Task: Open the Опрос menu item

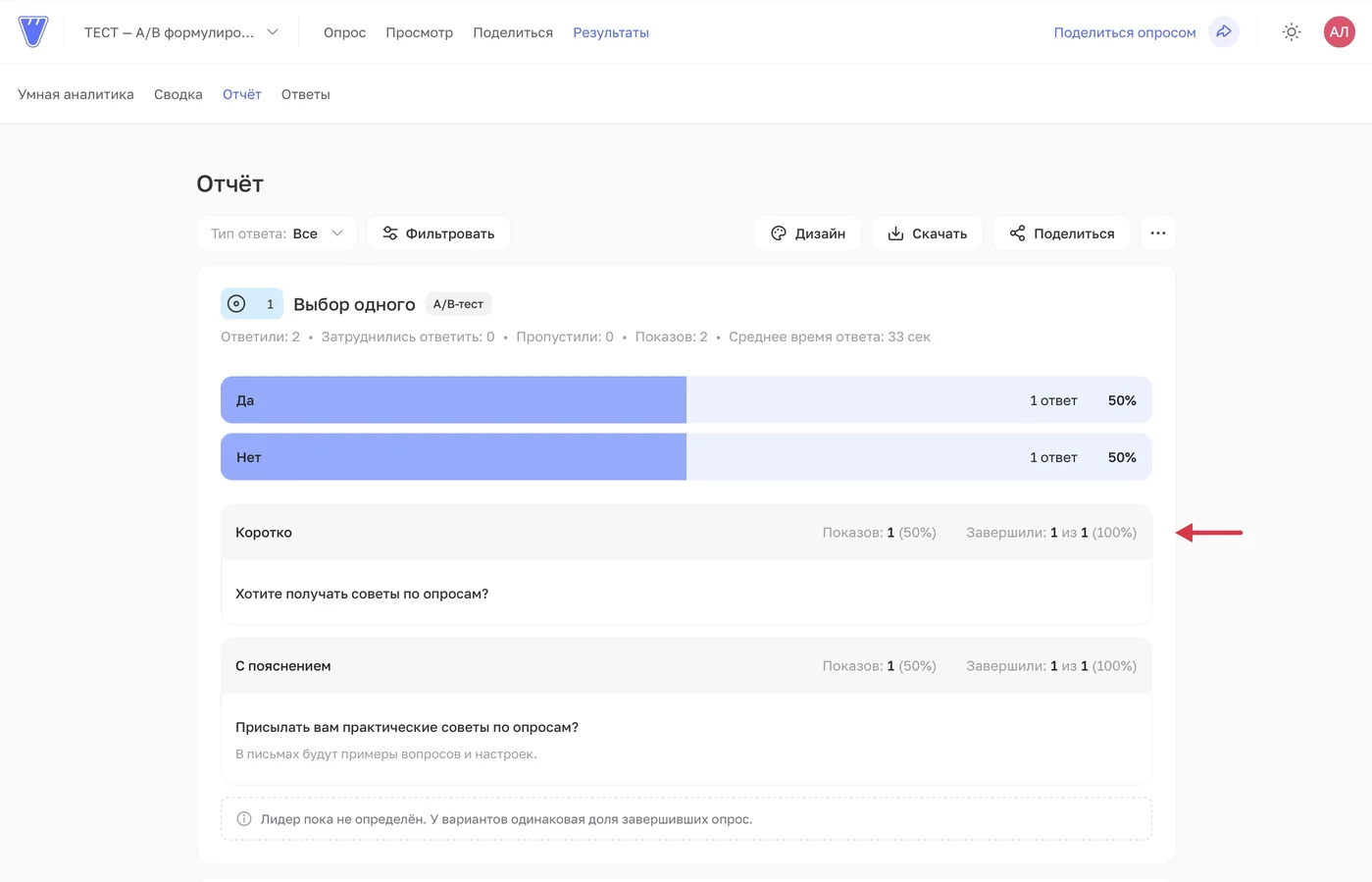Action: tap(344, 32)
